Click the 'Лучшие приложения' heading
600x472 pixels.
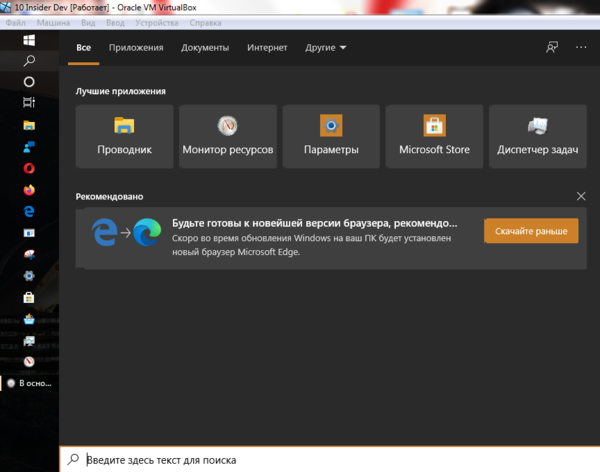(121, 91)
